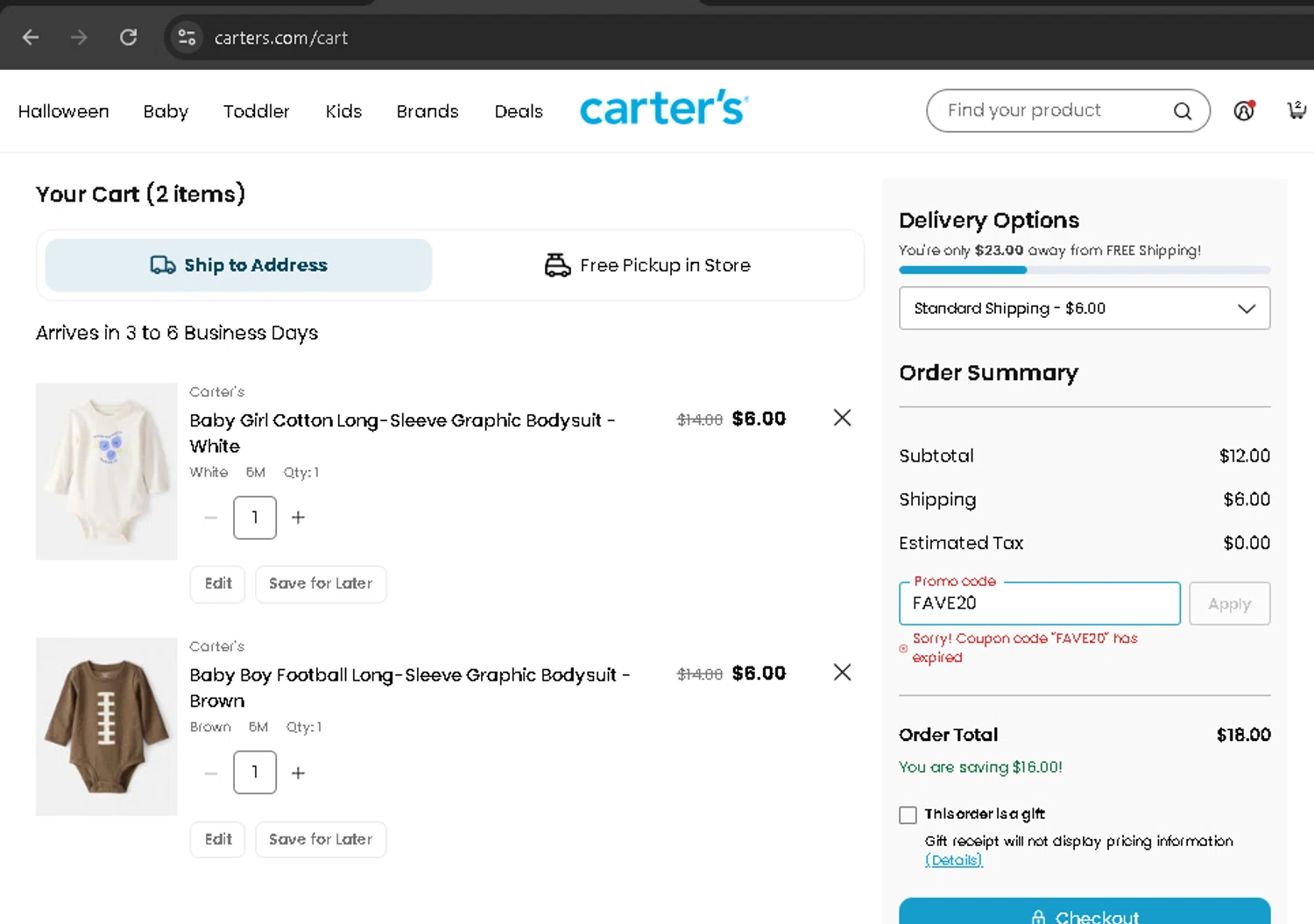
Task: Click the carter's logo
Action: click(664, 108)
